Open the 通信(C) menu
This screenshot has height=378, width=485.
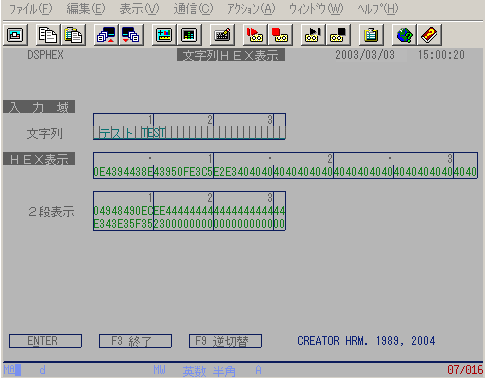point(193,9)
